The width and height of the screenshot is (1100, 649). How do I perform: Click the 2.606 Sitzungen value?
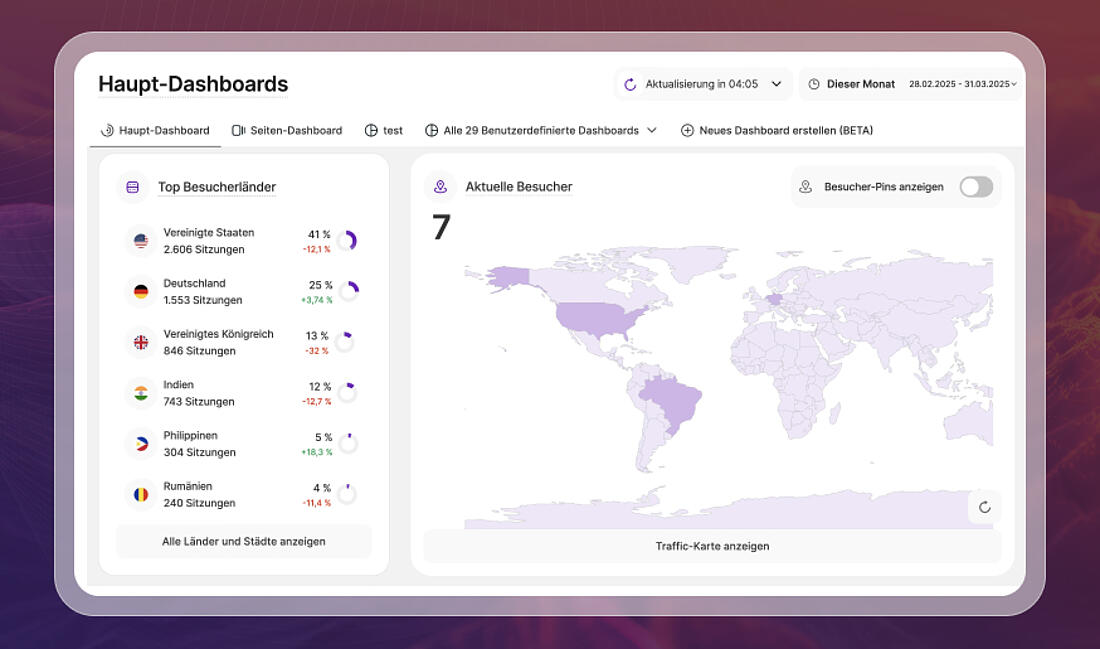[204, 250]
